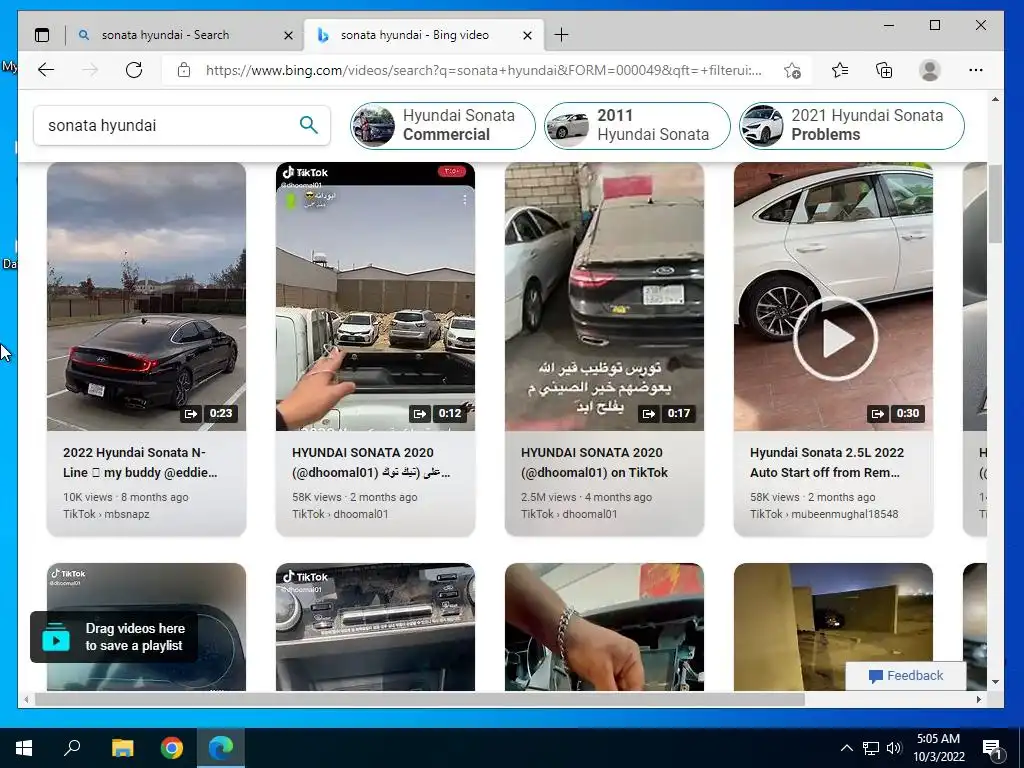Viewport: 1024px width, 768px height.
Task: Click '2.5M views · 4 months ago' text
Action: (x=586, y=497)
